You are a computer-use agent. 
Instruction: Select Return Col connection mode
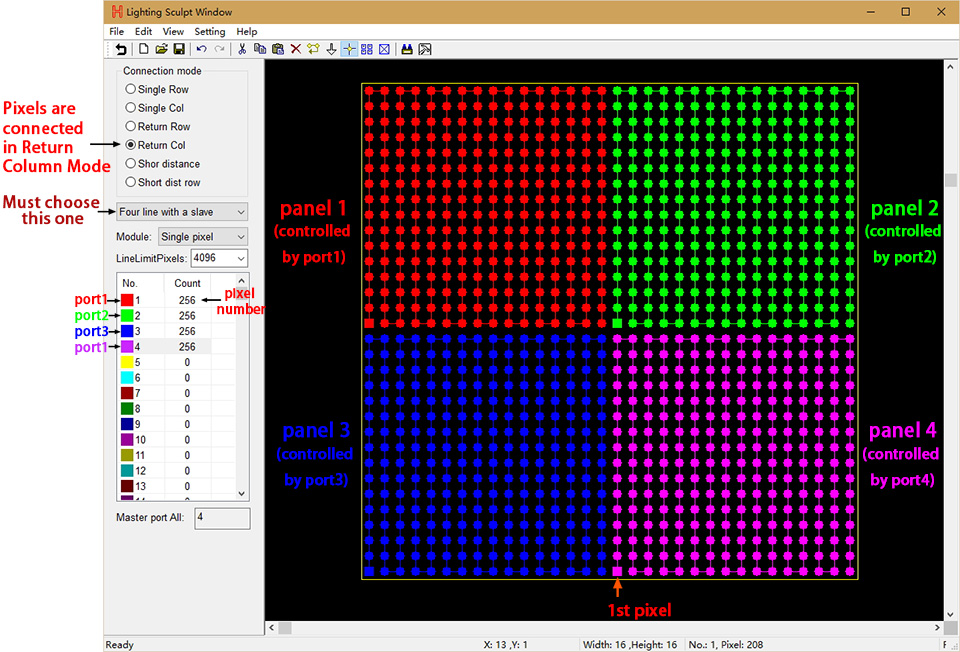[155, 145]
